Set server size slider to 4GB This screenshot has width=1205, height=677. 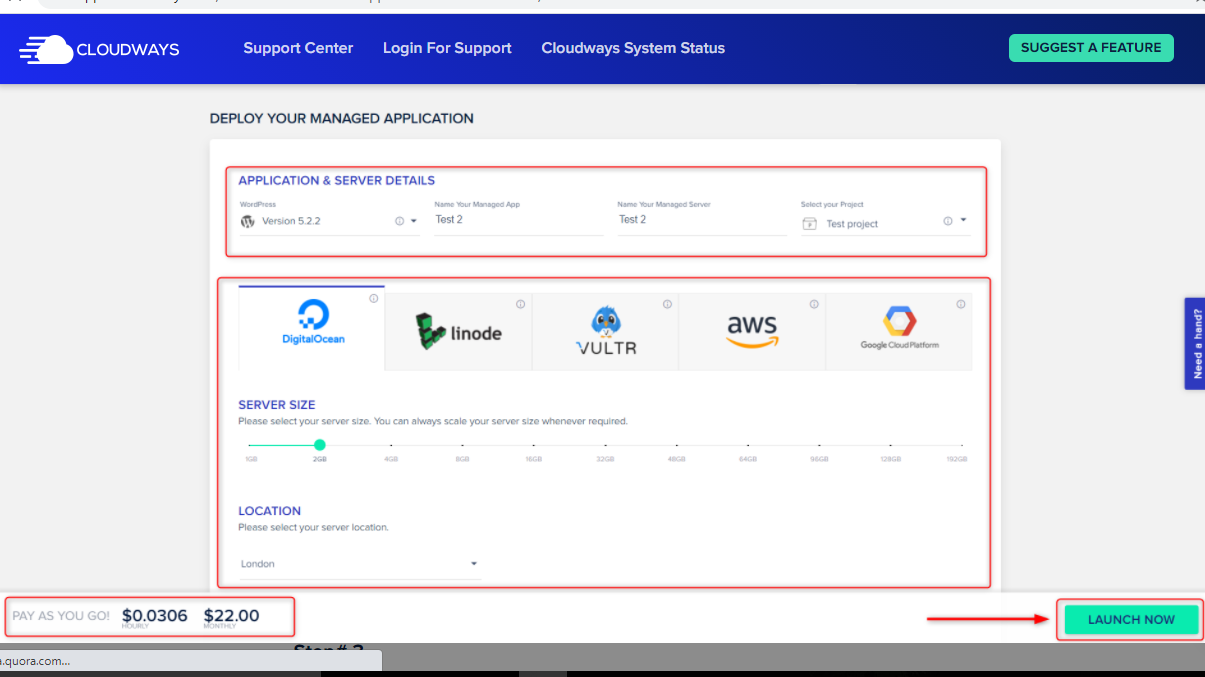pyautogui.click(x=391, y=445)
